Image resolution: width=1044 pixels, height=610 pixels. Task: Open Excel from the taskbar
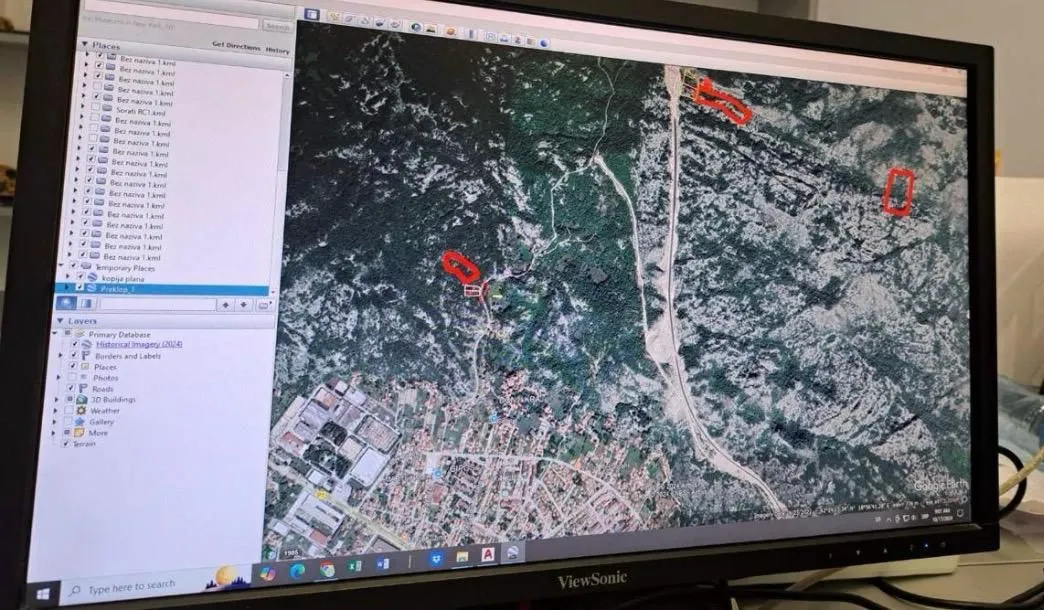pyautogui.click(x=354, y=566)
